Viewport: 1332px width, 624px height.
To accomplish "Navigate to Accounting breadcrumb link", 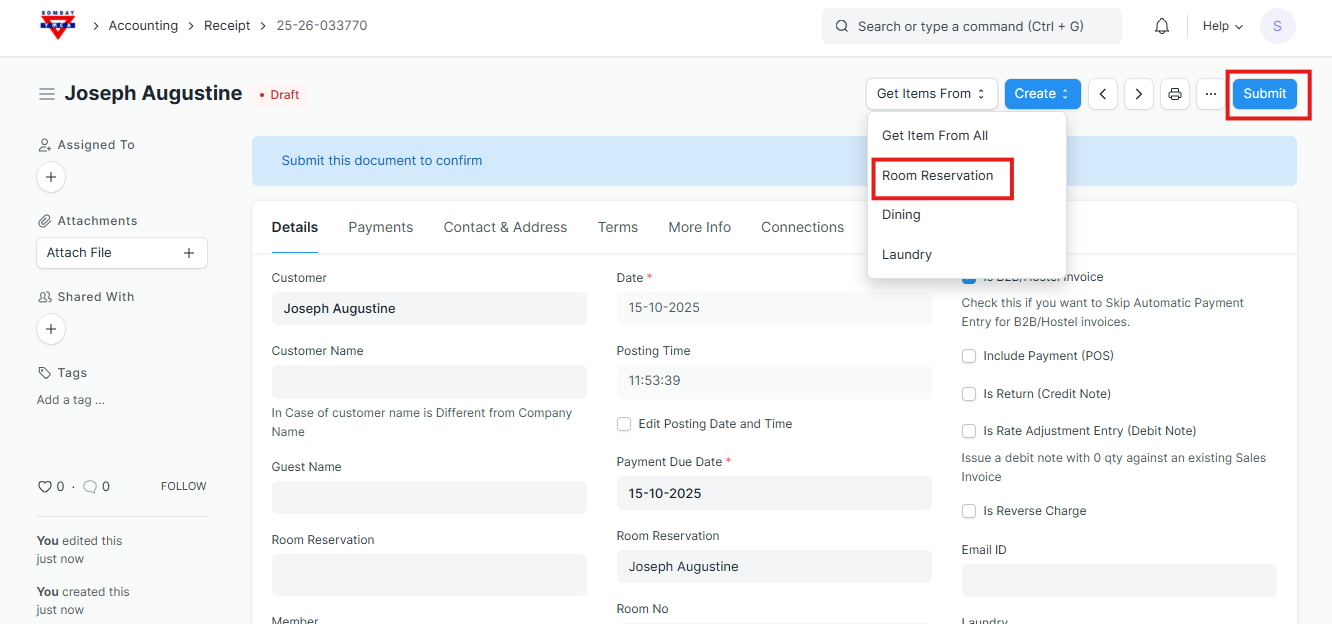I will pos(143,26).
